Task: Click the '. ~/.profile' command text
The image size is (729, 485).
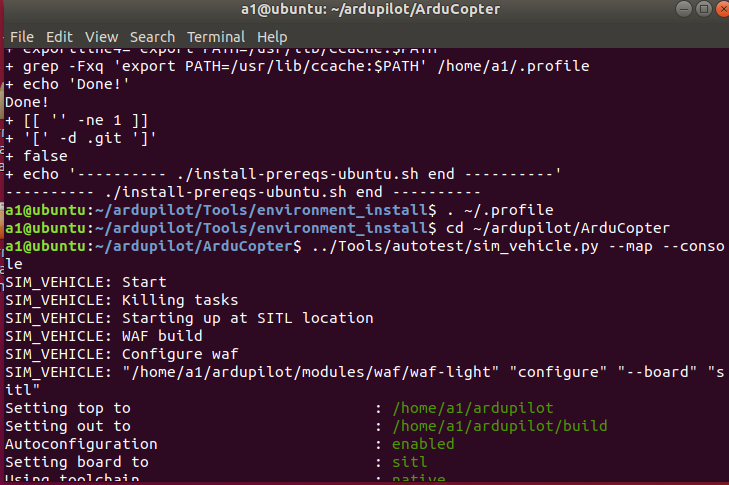Action: click(500, 210)
